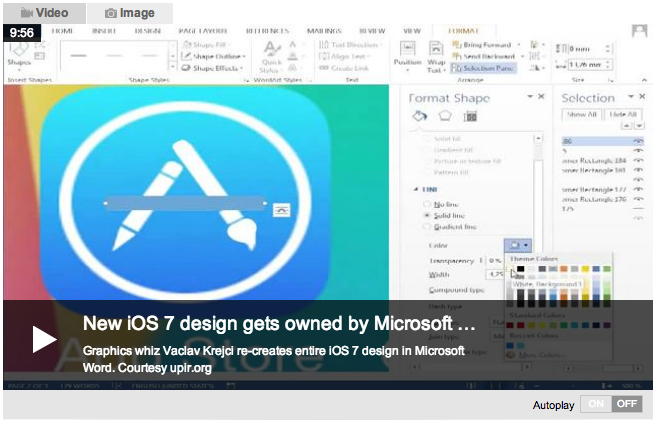The image size is (656, 424).
Task: Open the Align Text dropdown
Action: [x=345, y=56]
